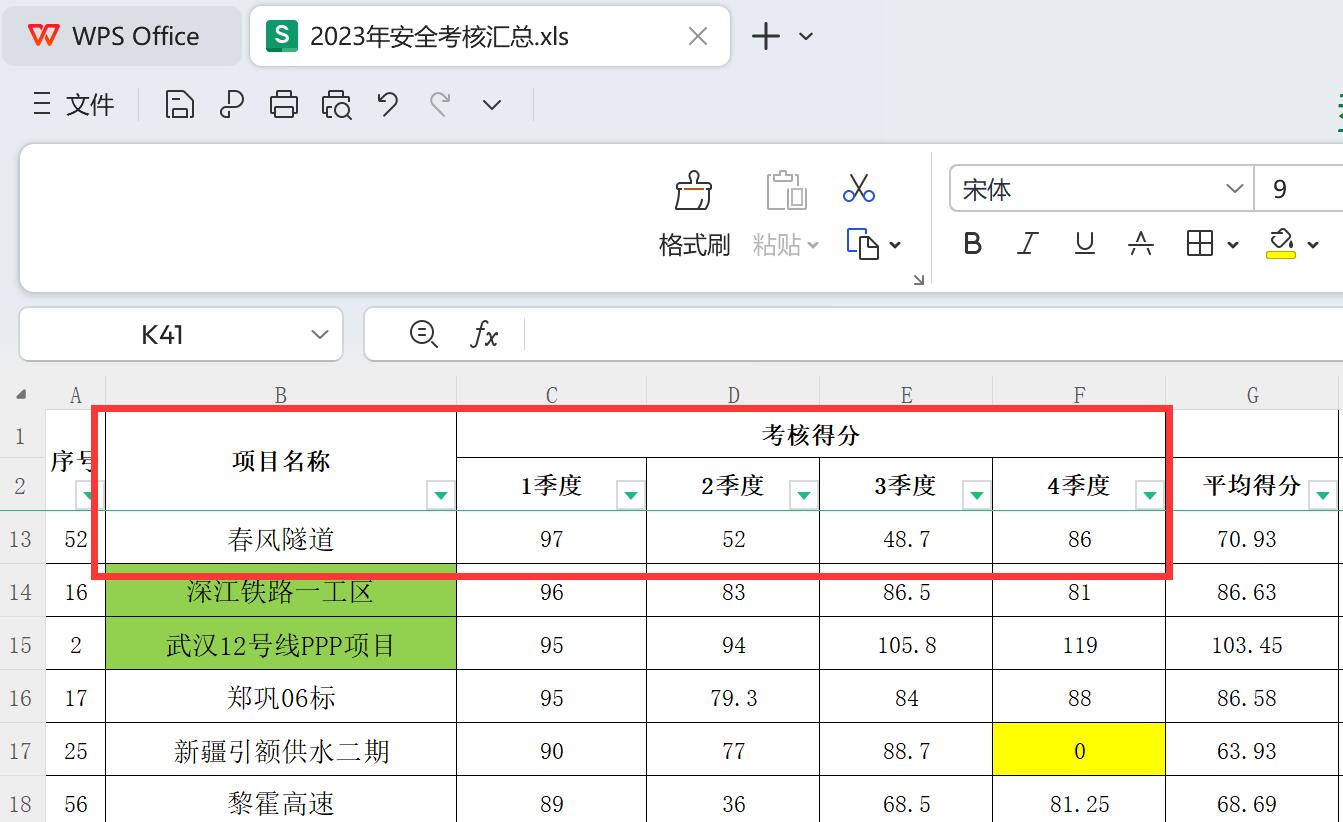Open filter dropdown for 4季度 column
The image size is (1343, 822).
[x=1150, y=494]
